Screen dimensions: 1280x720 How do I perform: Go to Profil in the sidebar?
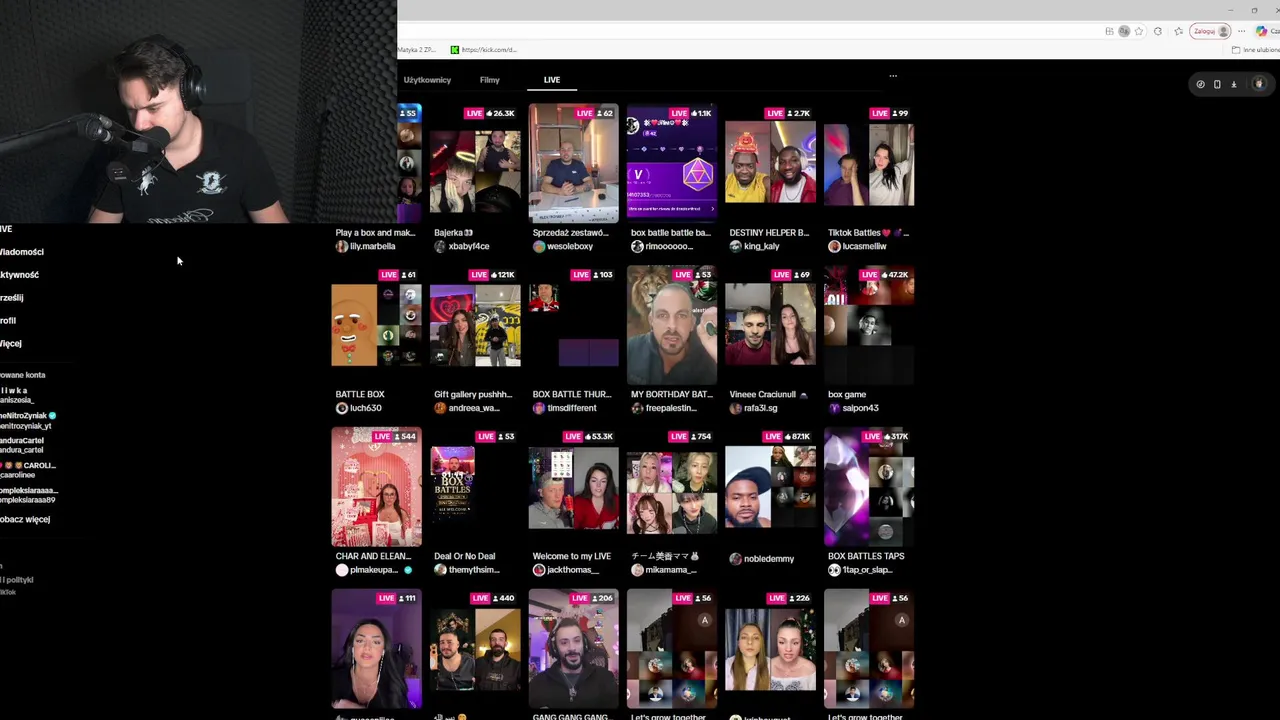click(x=8, y=321)
